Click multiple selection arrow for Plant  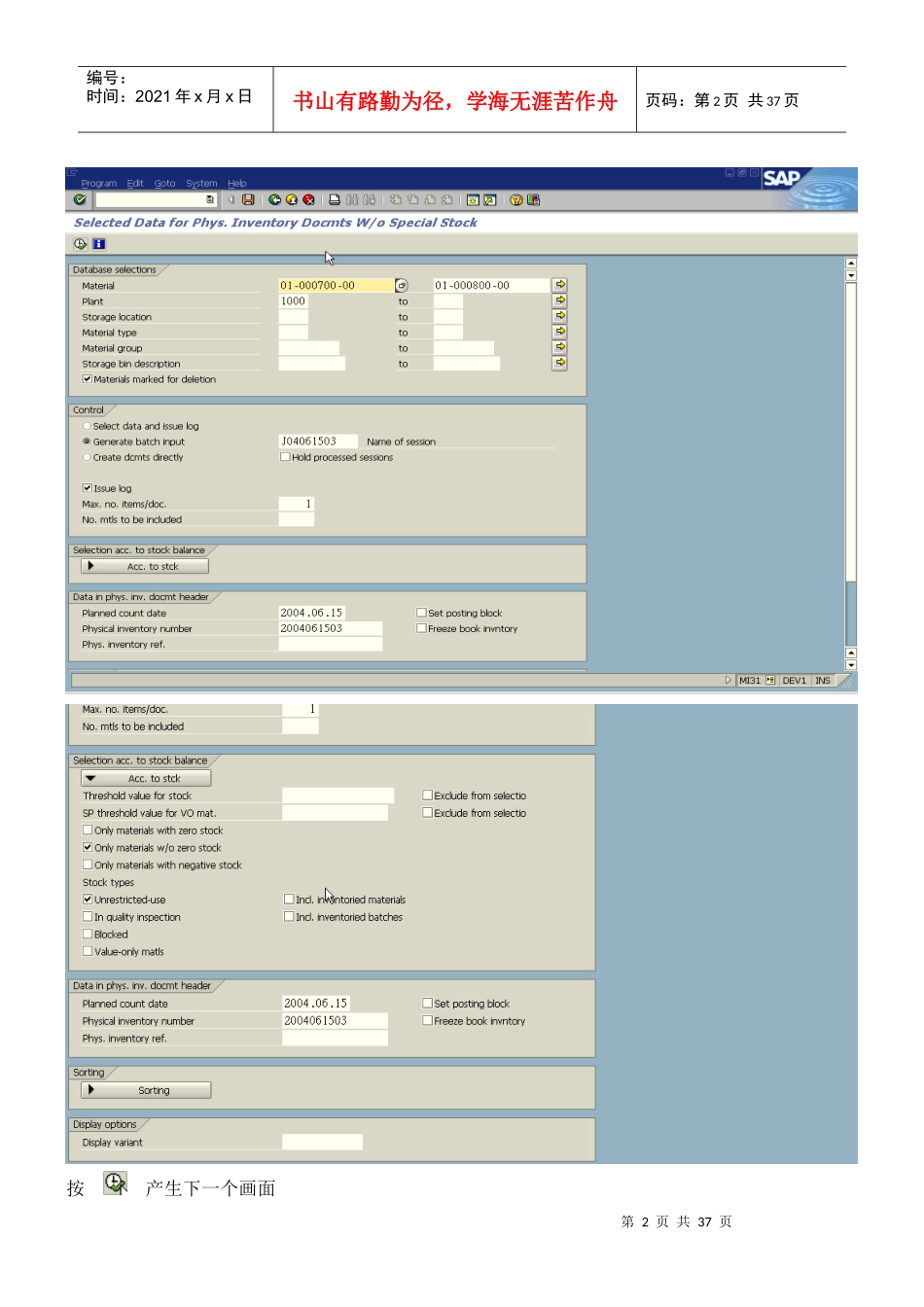tap(560, 300)
